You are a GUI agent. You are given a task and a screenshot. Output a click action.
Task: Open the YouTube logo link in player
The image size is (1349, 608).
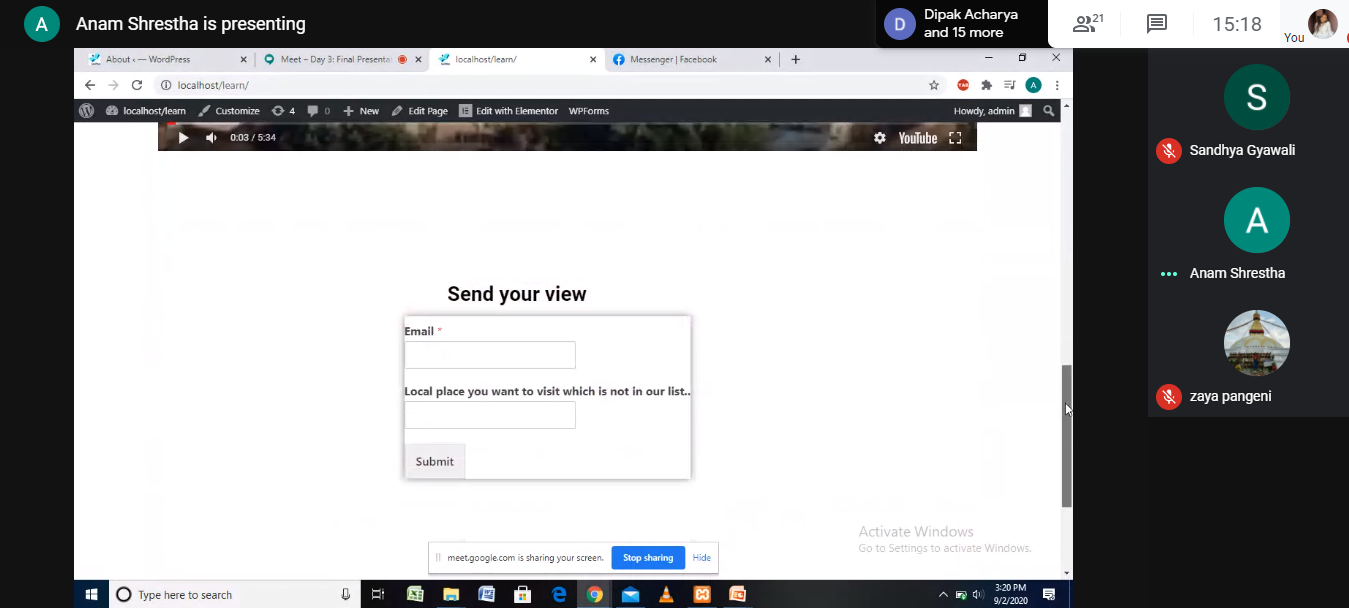(918, 138)
